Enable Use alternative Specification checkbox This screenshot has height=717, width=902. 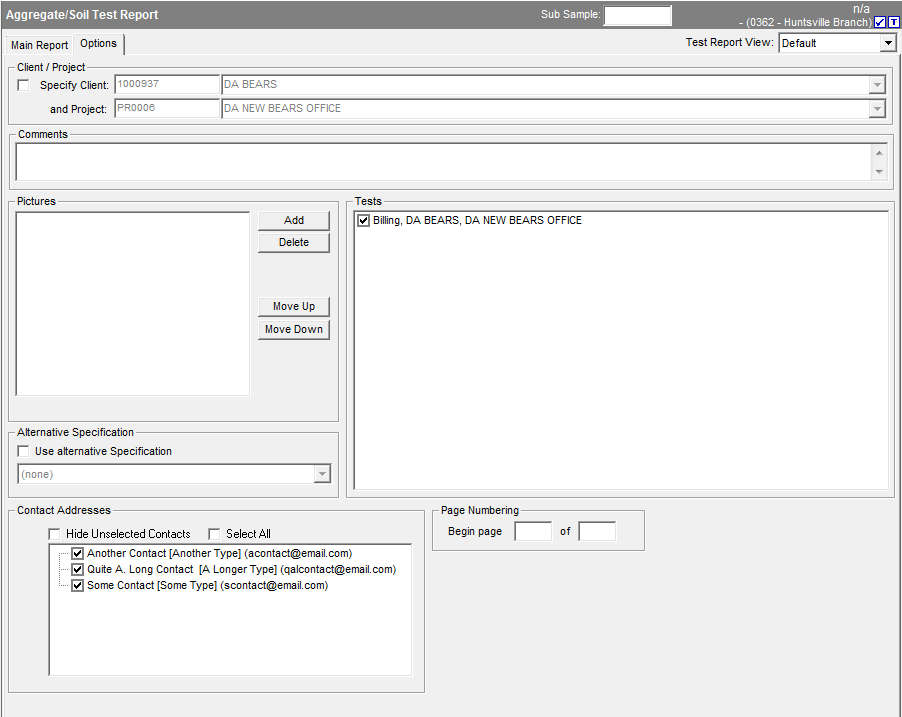pos(24,451)
